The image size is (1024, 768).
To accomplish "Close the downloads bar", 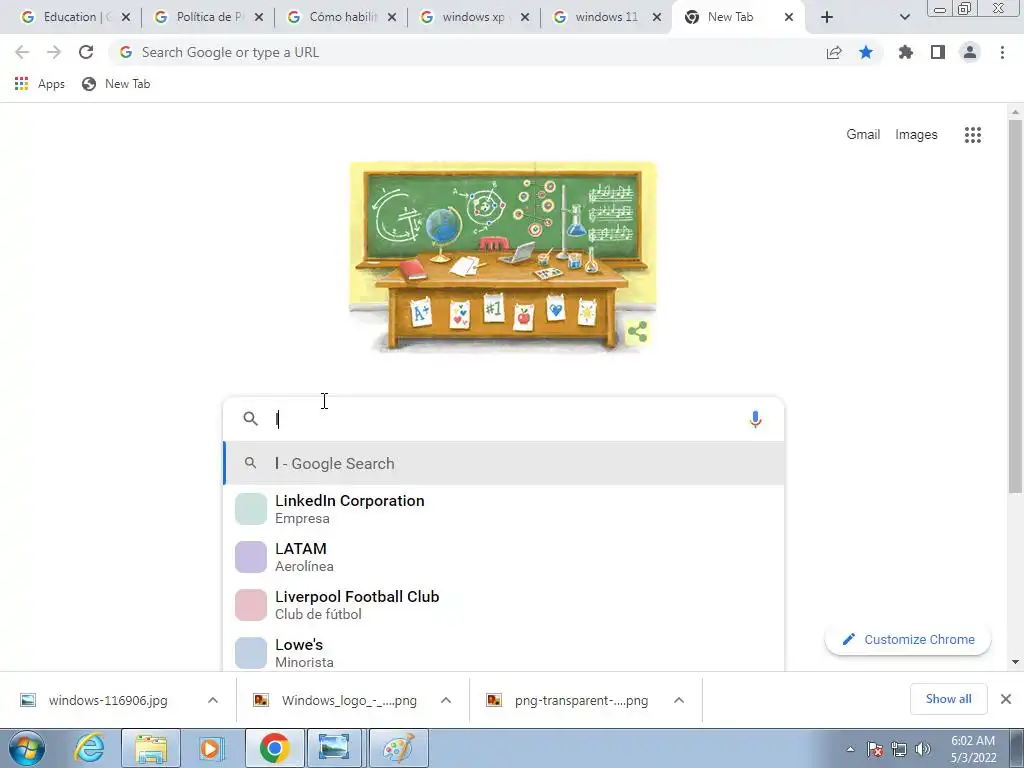I will coord(1006,699).
